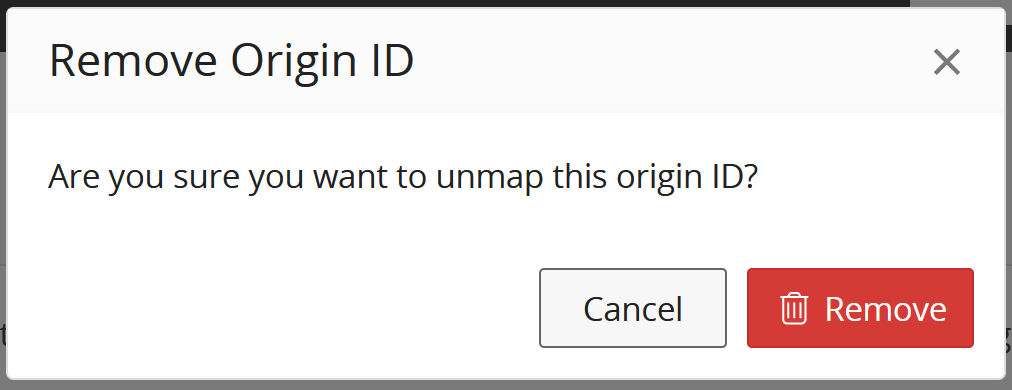Click the empty dialog header bar area
Viewport: 1012px width, 390px height.
pyautogui.click(x=671, y=61)
